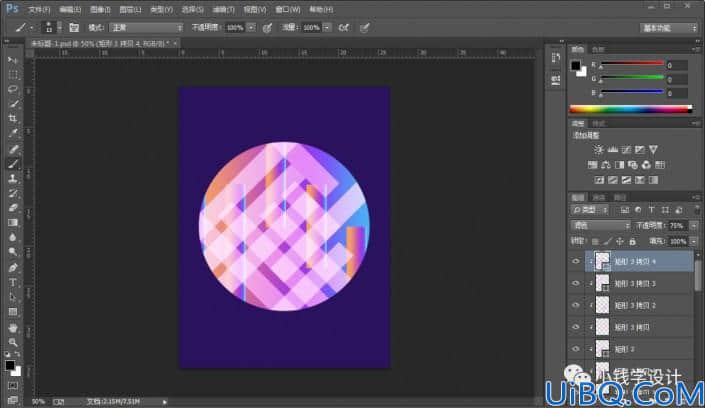Lock layer position
705x408 pixels.
pyautogui.click(x=620, y=242)
